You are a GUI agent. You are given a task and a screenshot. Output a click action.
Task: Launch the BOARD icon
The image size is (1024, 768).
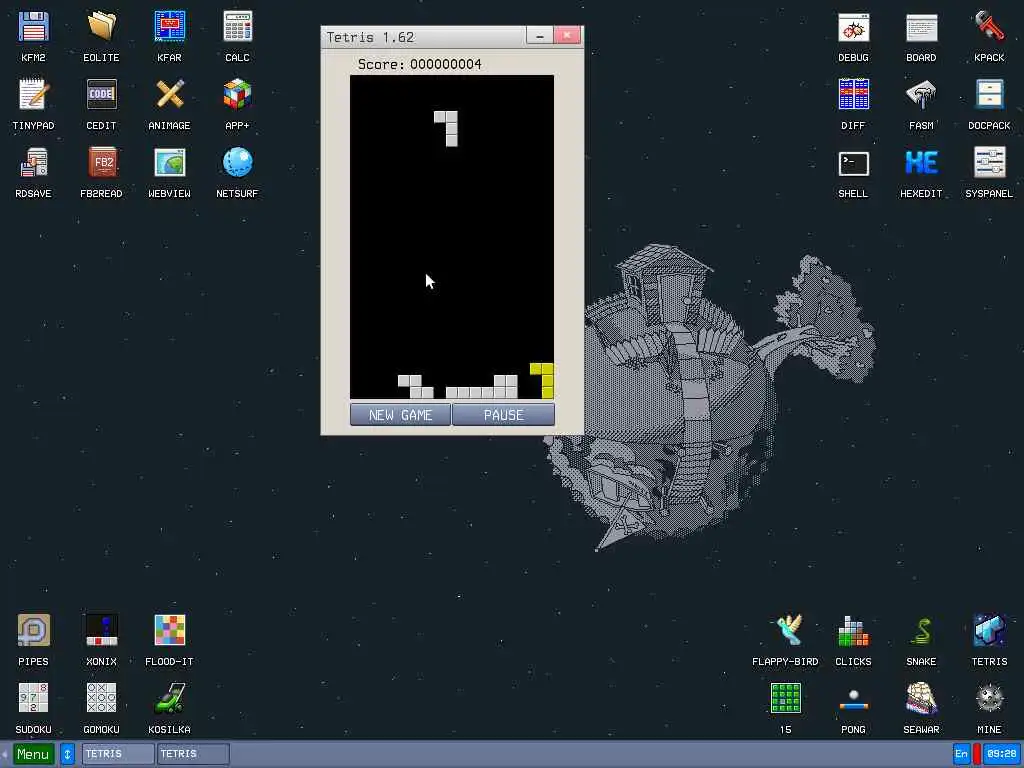[x=921, y=27]
